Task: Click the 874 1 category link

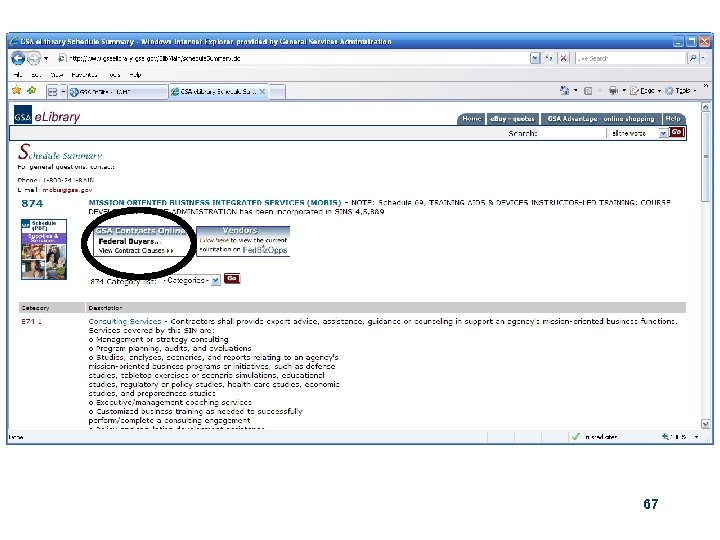Action: click(32, 321)
